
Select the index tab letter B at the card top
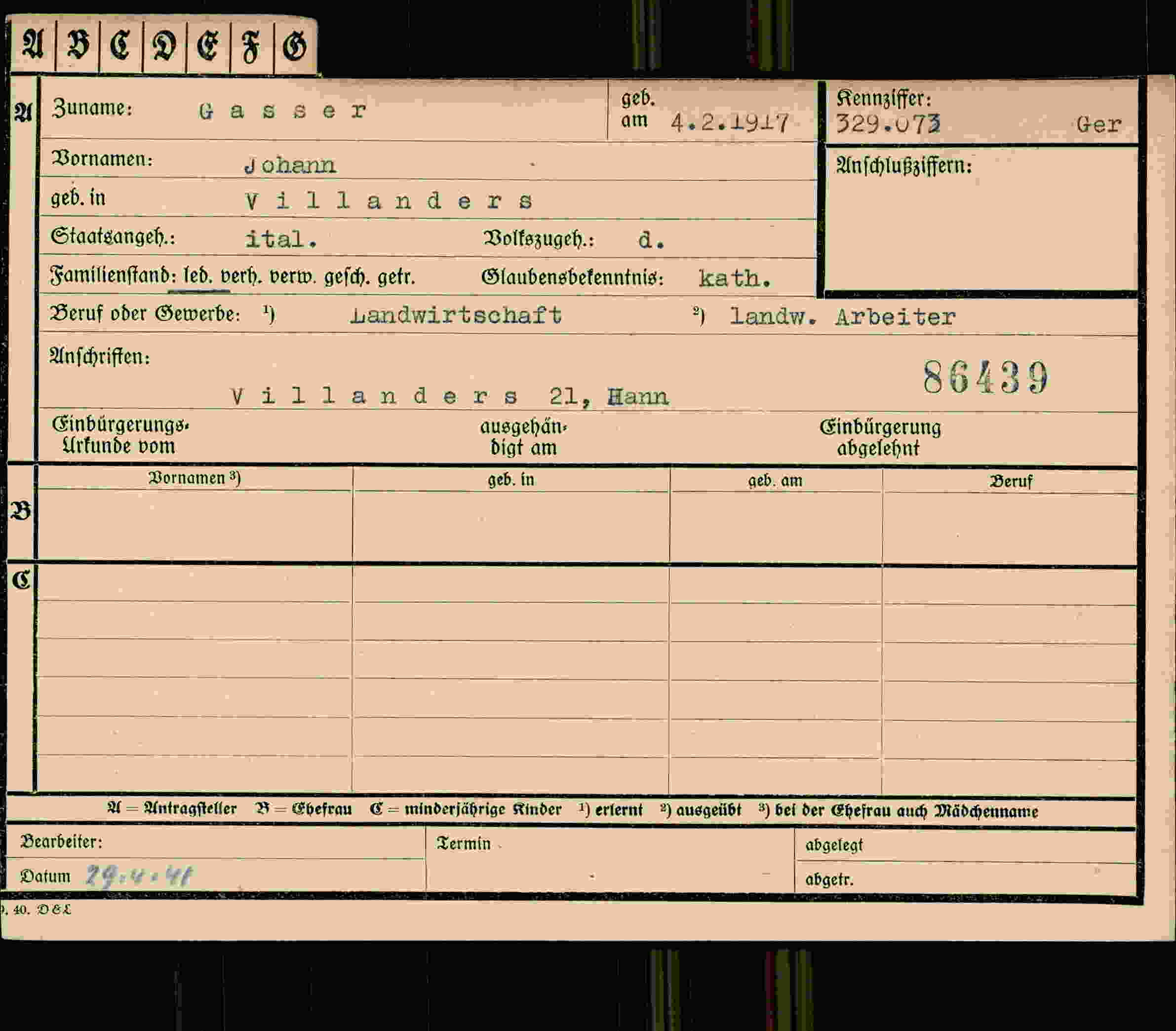[x=78, y=45]
